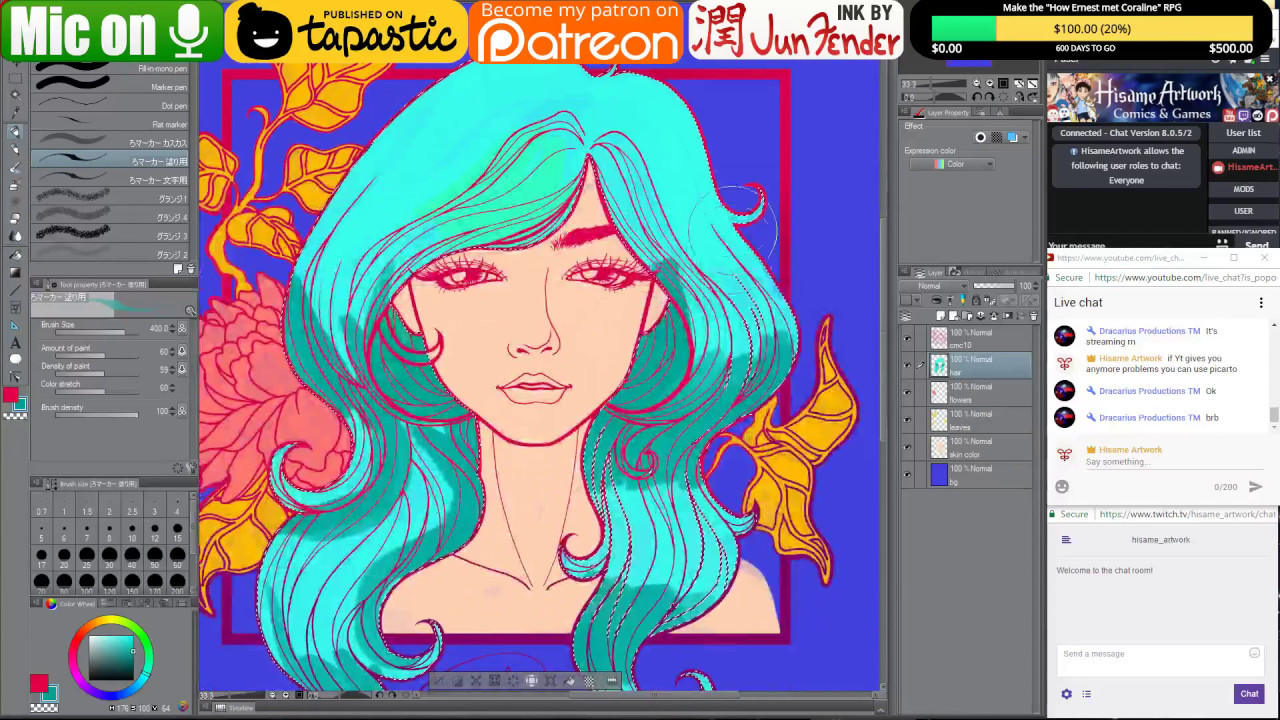This screenshot has width=1280, height=720.
Task: Toggle the layer color effect button
Action: tap(1012, 137)
